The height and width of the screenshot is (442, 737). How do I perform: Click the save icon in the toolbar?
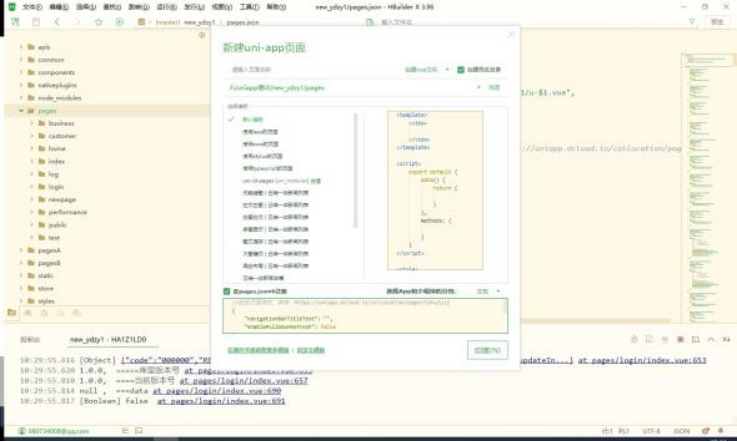pos(33,21)
